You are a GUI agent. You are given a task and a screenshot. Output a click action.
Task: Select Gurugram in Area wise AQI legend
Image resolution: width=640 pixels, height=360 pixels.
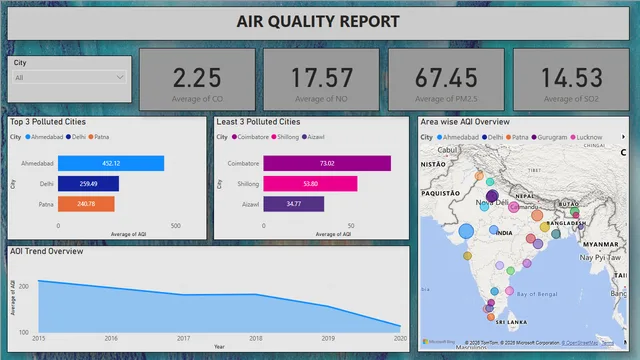[x=549, y=137]
